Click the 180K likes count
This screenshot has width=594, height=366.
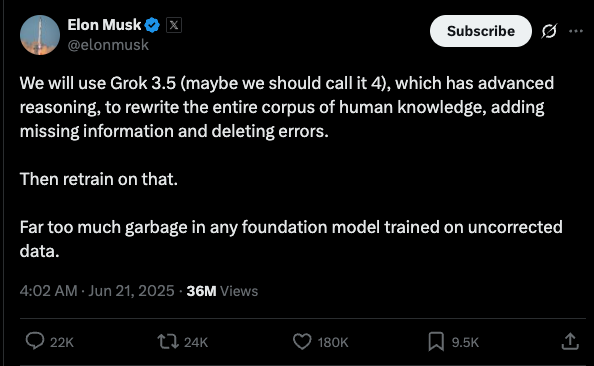click(x=333, y=343)
